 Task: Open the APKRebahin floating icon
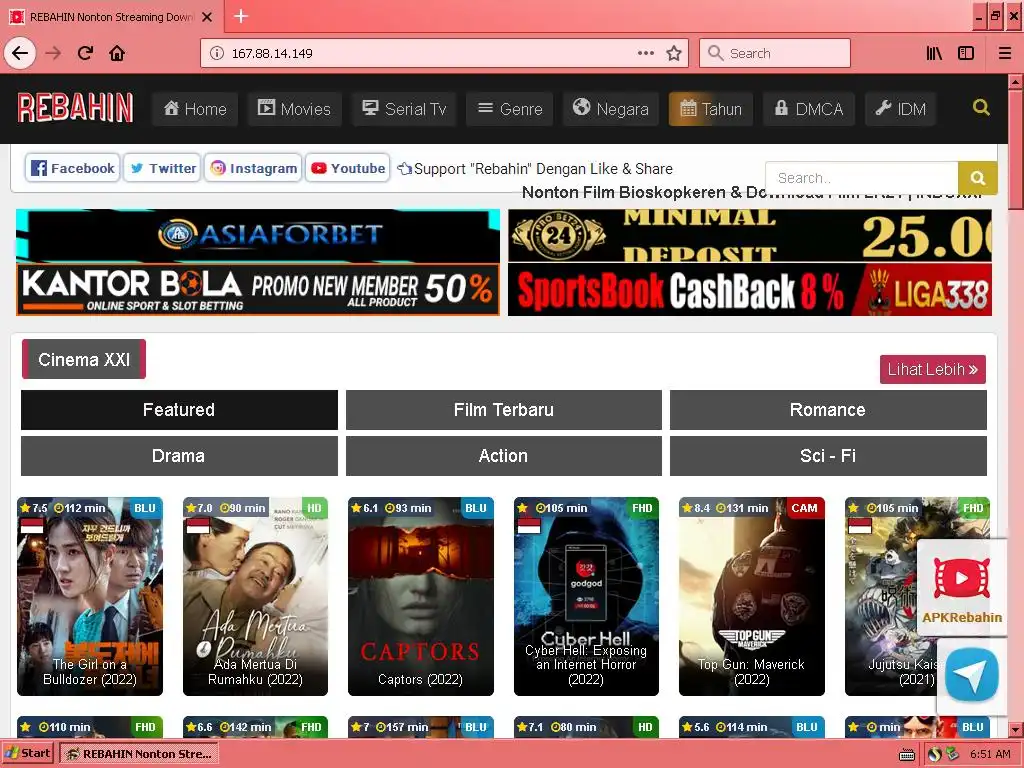(961, 588)
